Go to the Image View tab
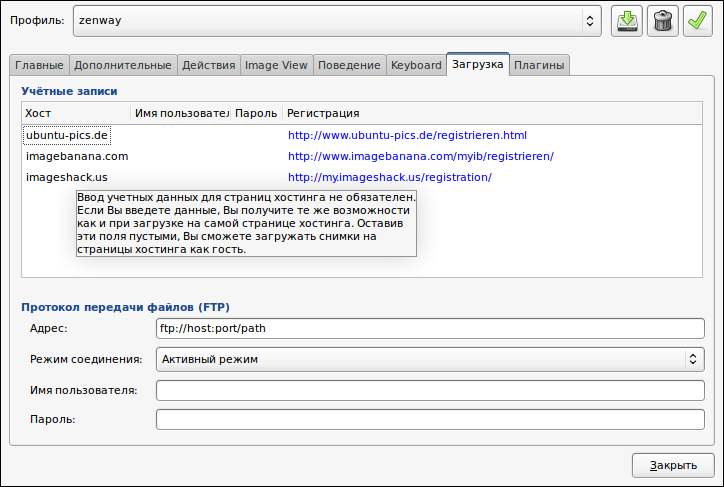 [276, 65]
